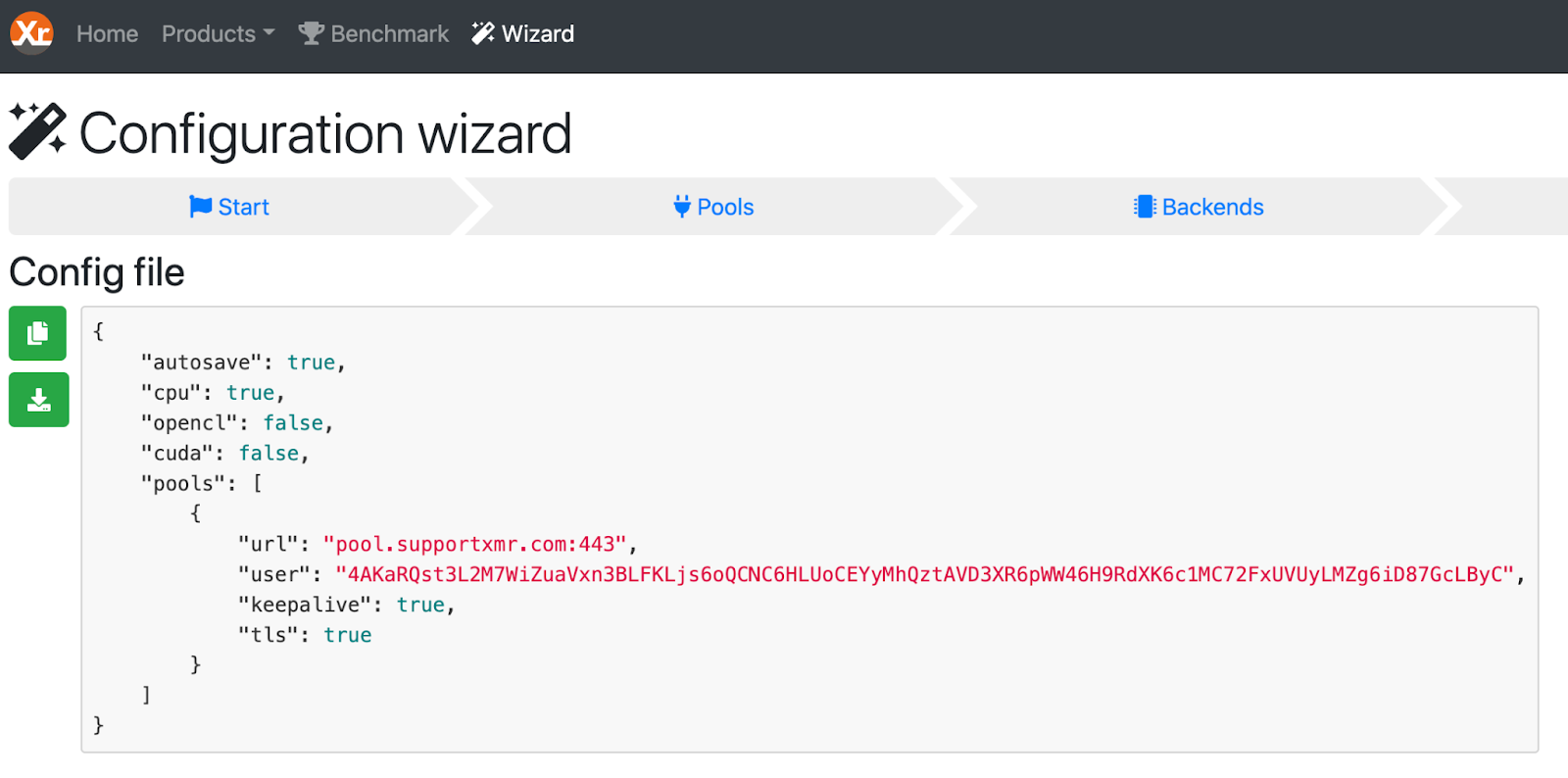
Task: Click the chip icon on Backends step
Action: 1145,207
